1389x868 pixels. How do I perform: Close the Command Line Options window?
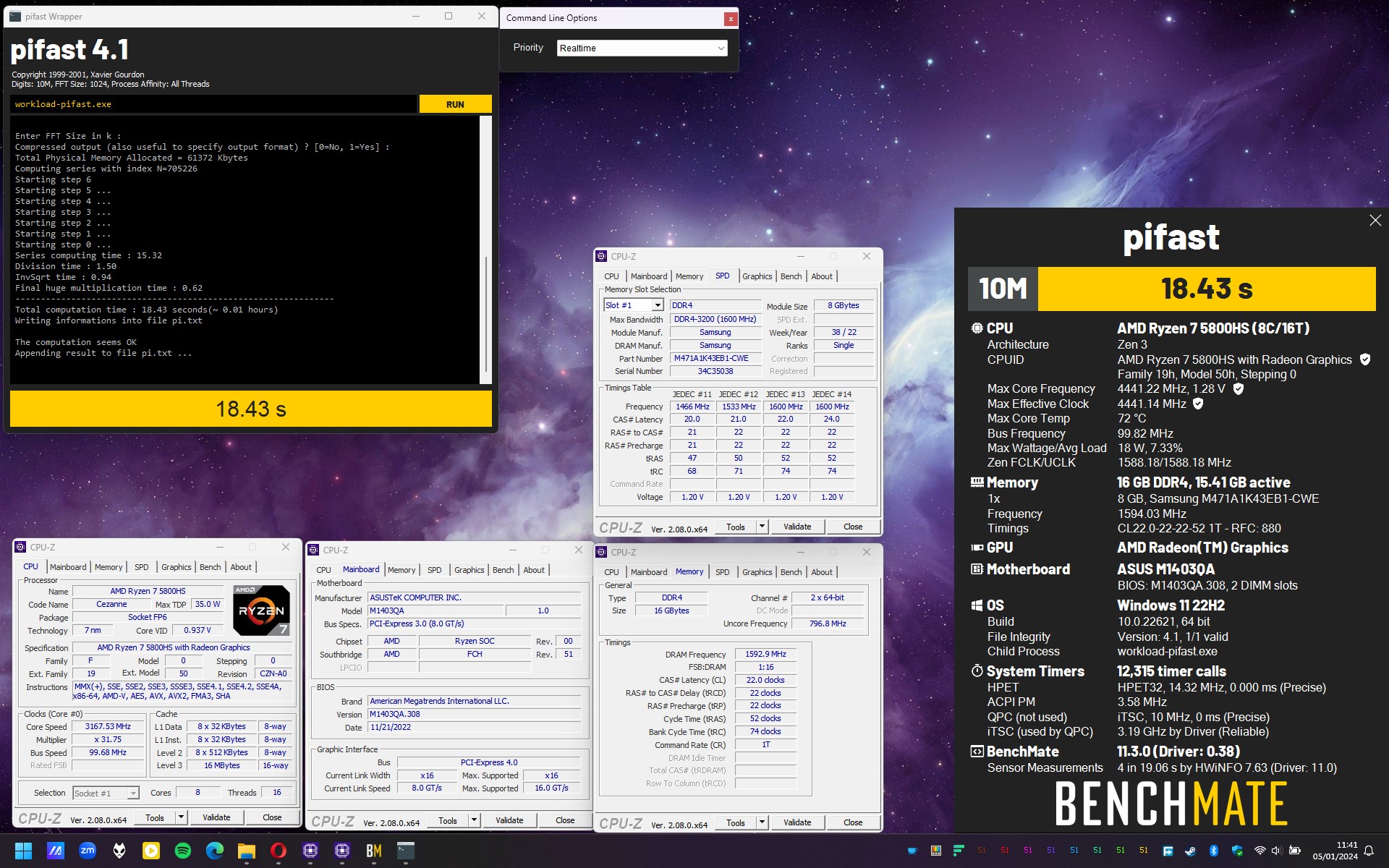point(731,19)
